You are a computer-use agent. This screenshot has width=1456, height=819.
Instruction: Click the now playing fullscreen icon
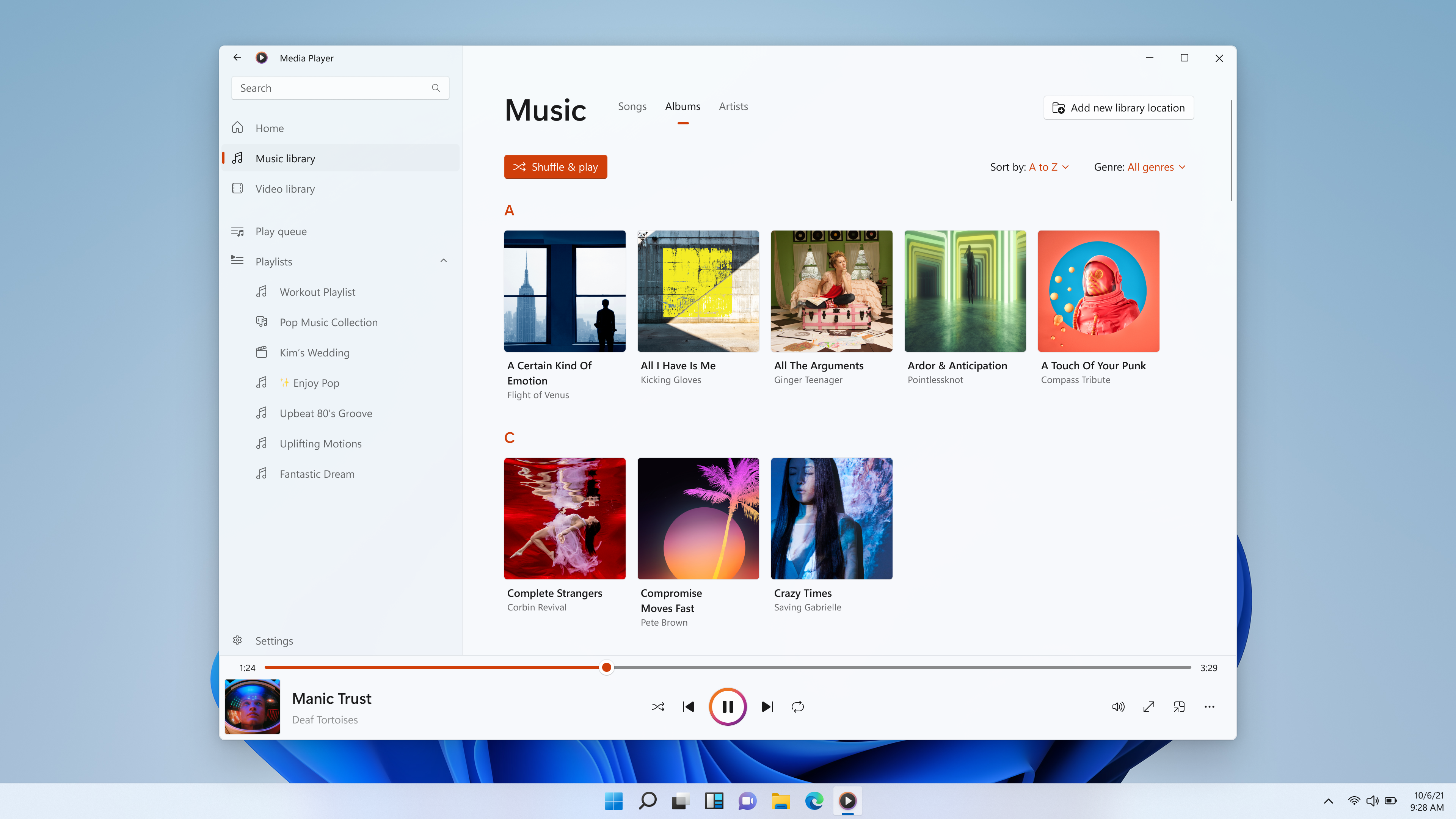[1148, 707]
